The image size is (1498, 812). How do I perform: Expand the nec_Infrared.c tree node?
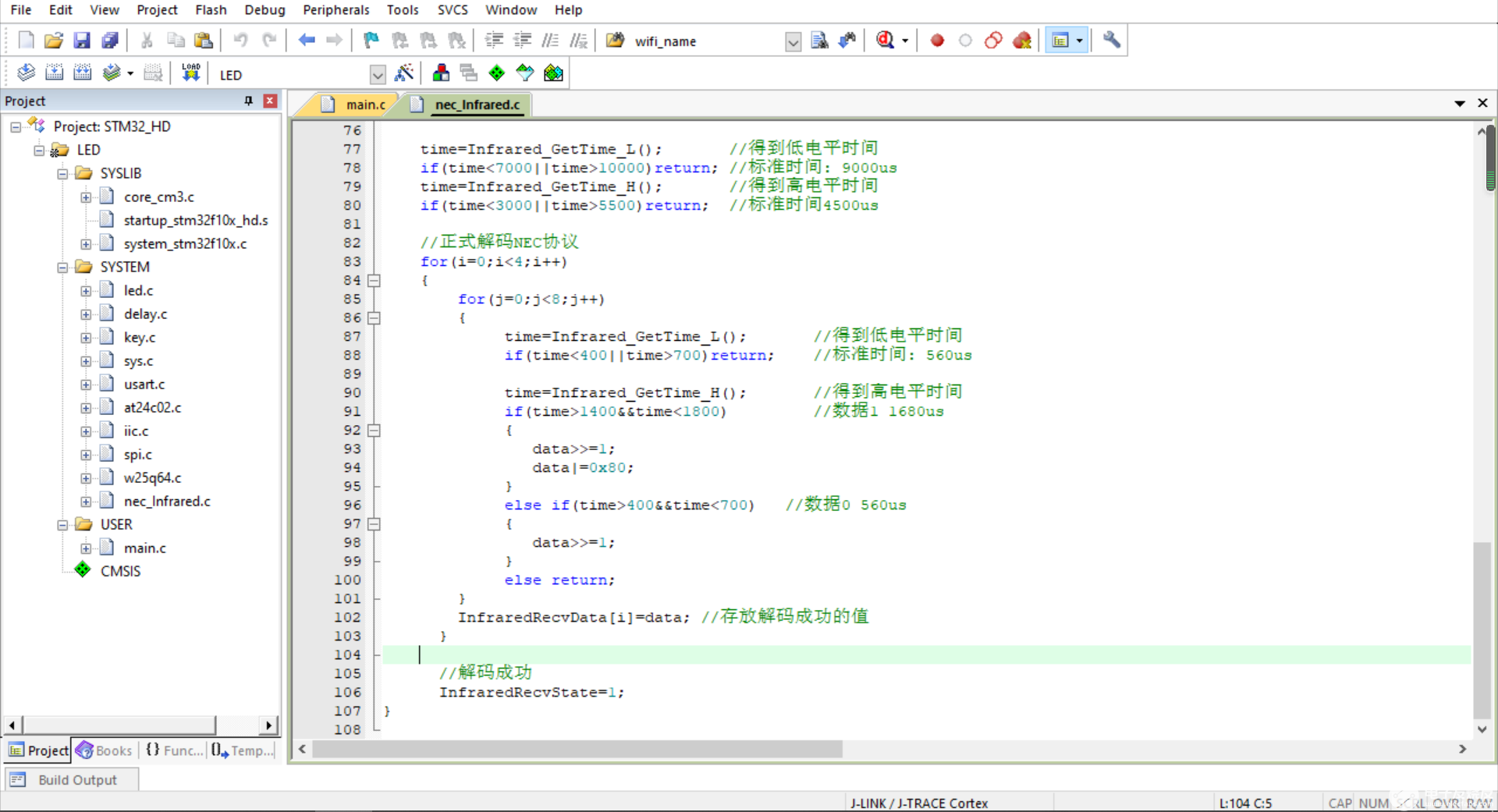(86, 502)
